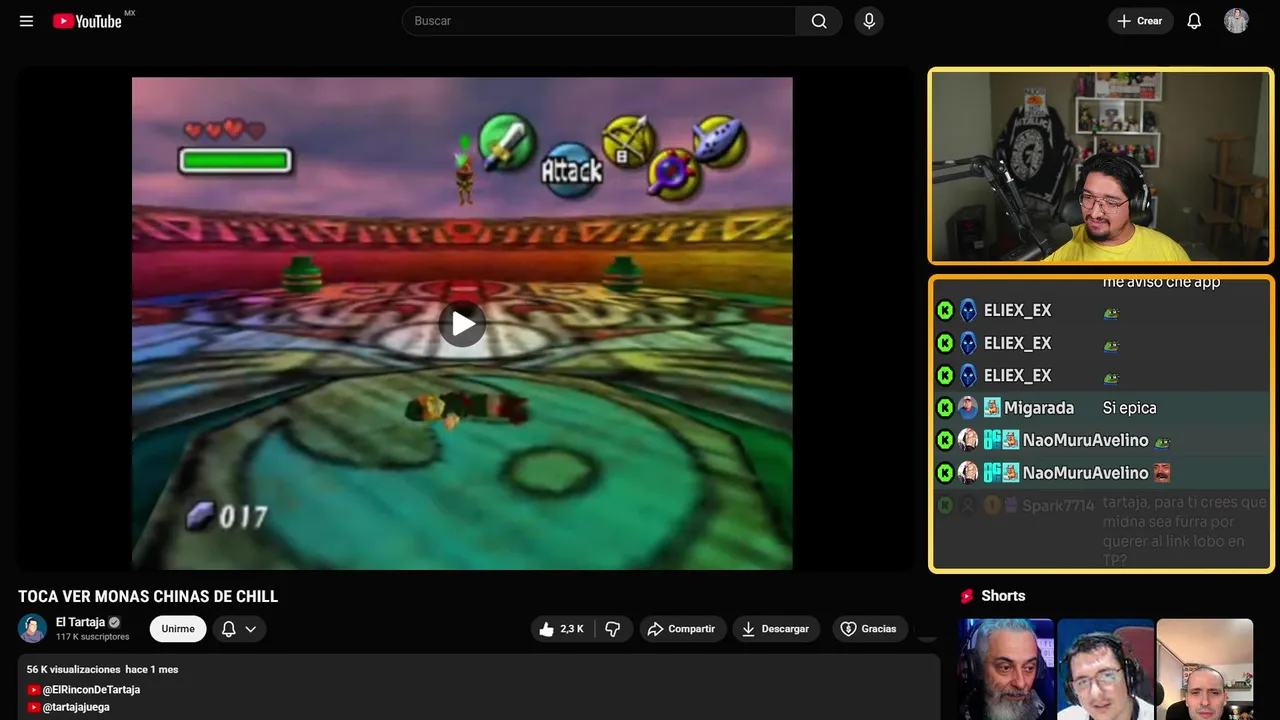The image size is (1280, 720).
Task: Click the Descargar download button
Action: [776, 629]
